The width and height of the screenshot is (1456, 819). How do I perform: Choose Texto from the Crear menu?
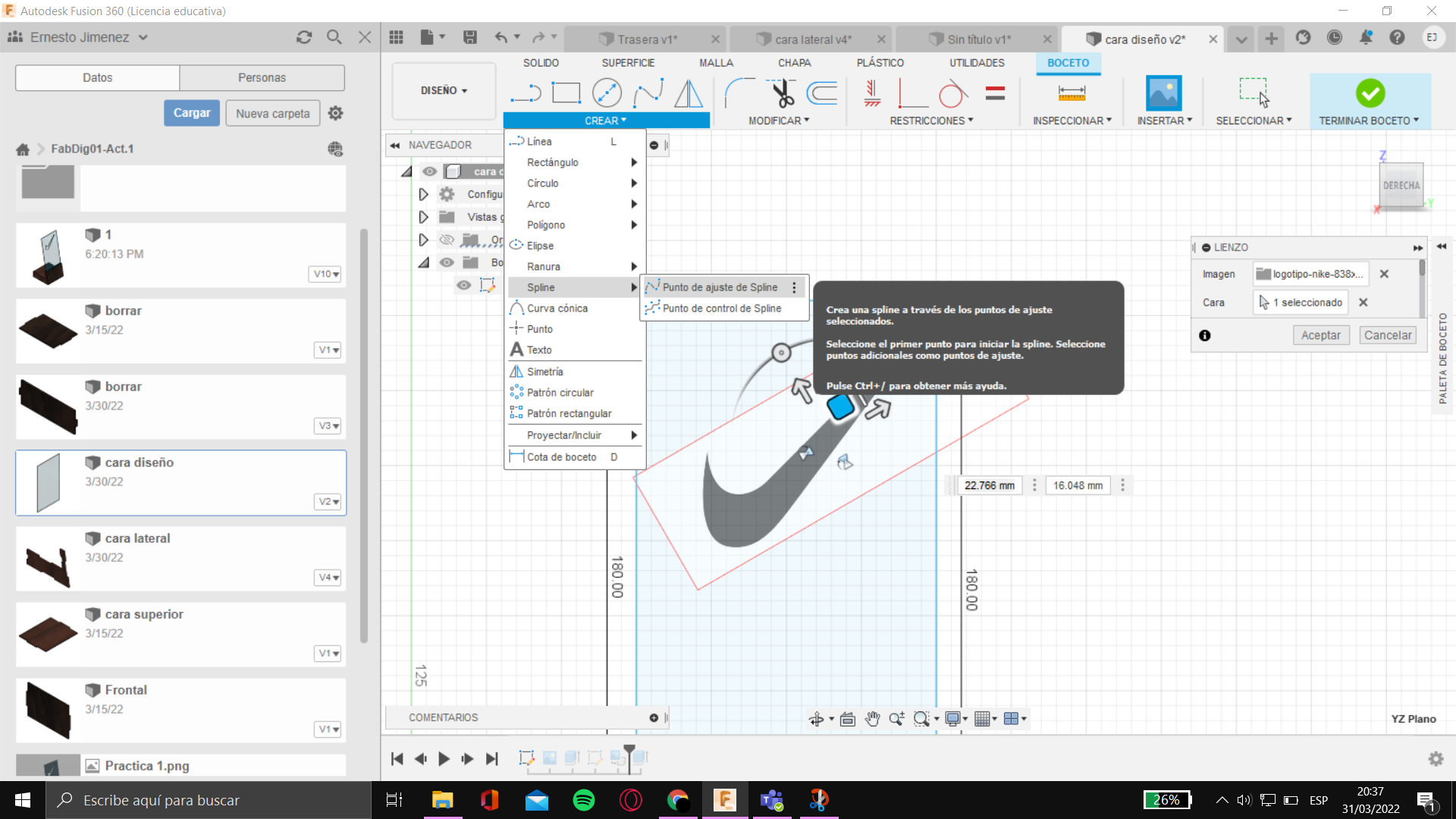coord(575,350)
